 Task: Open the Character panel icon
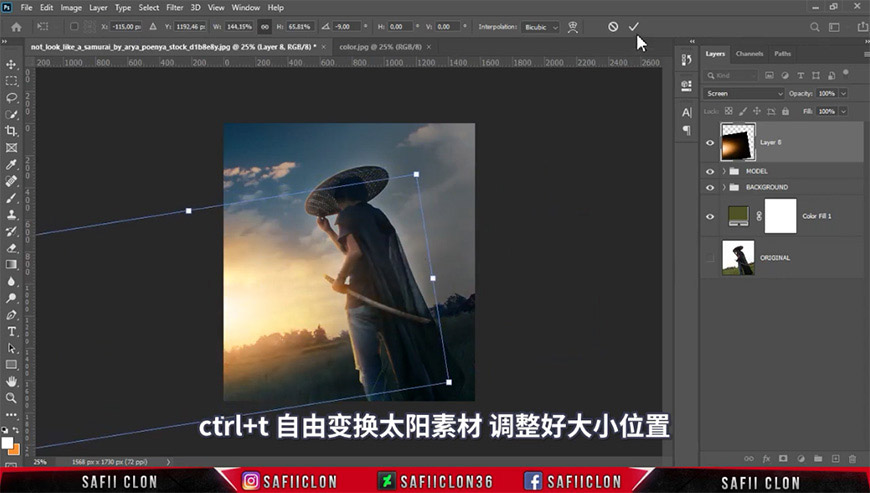pyautogui.click(x=686, y=113)
